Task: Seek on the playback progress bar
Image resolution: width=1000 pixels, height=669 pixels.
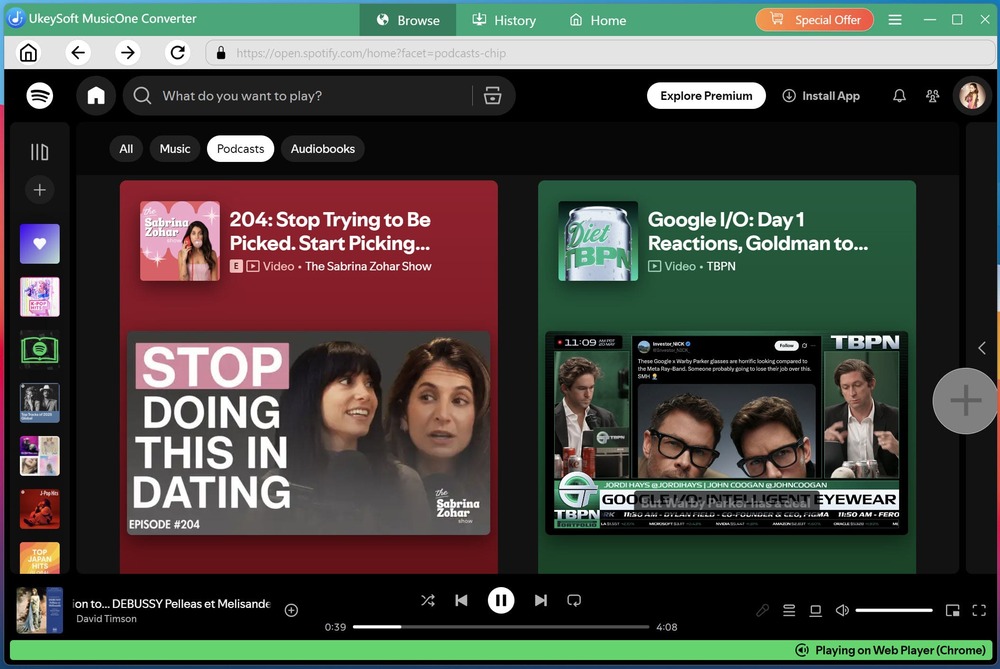Action: [x=501, y=627]
